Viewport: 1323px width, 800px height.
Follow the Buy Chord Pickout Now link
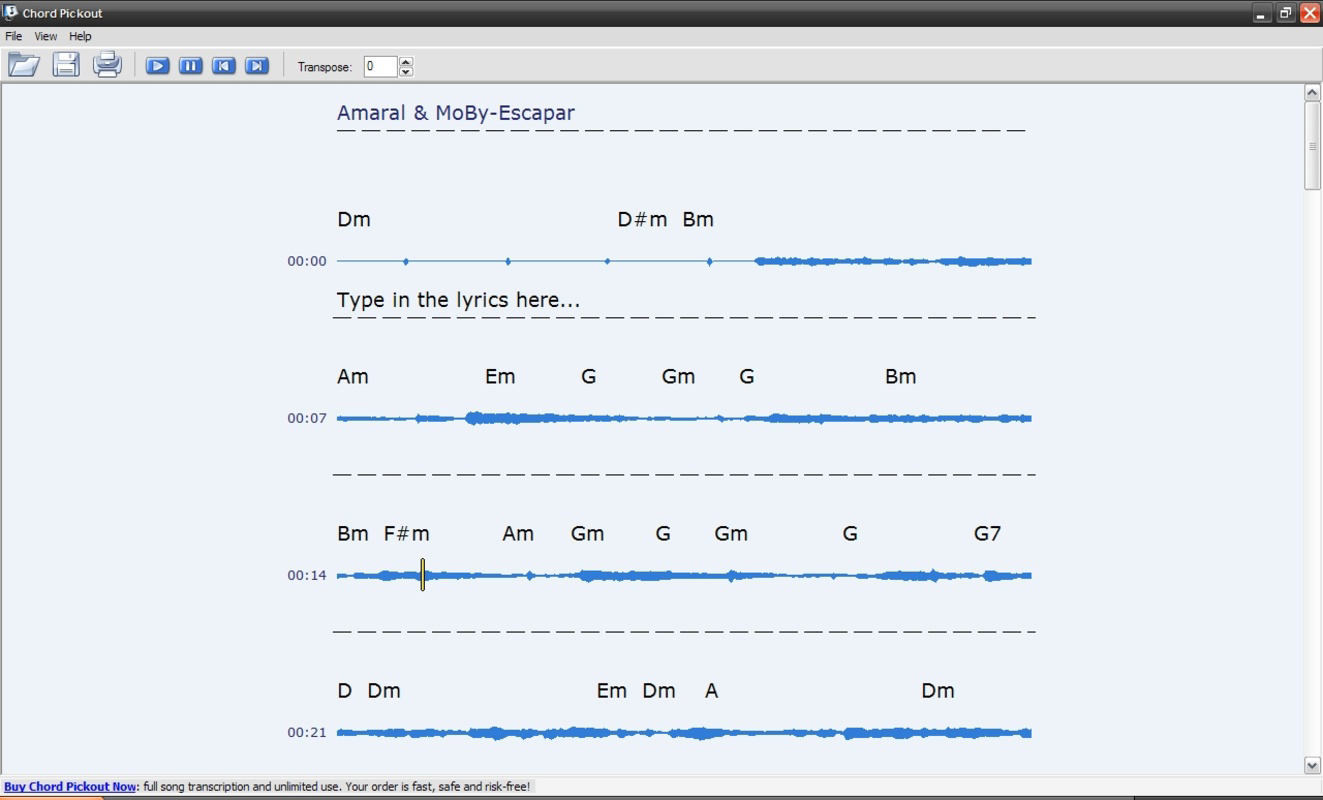pyautogui.click(x=70, y=787)
